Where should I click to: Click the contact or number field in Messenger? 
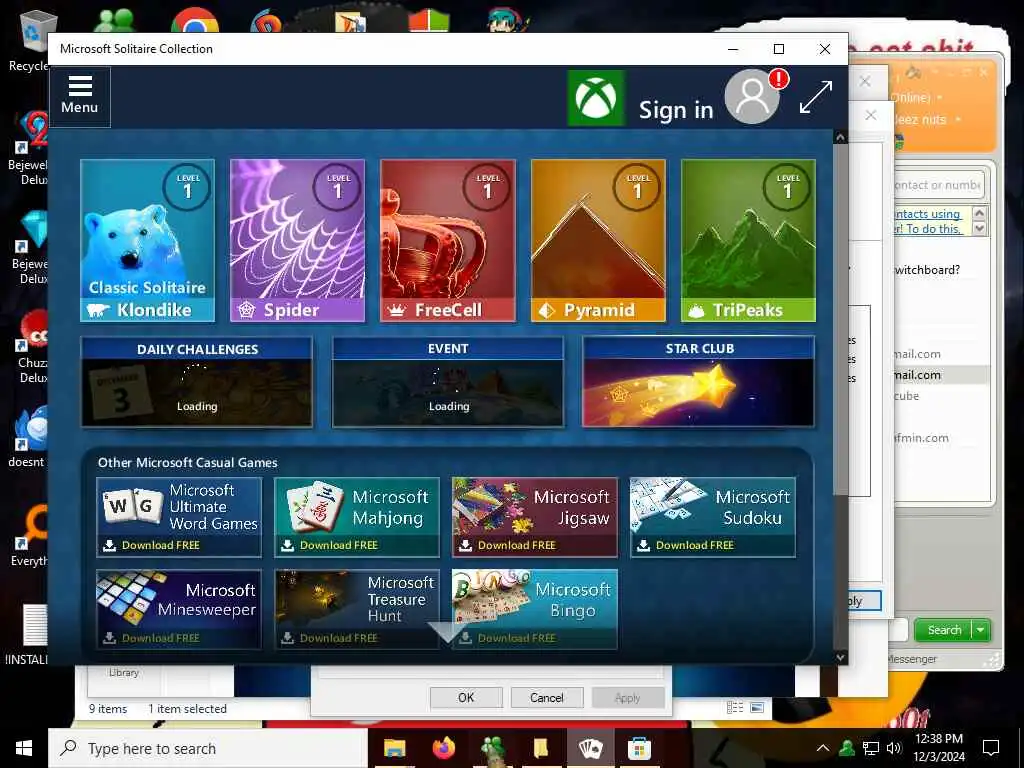(x=938, y=185)
